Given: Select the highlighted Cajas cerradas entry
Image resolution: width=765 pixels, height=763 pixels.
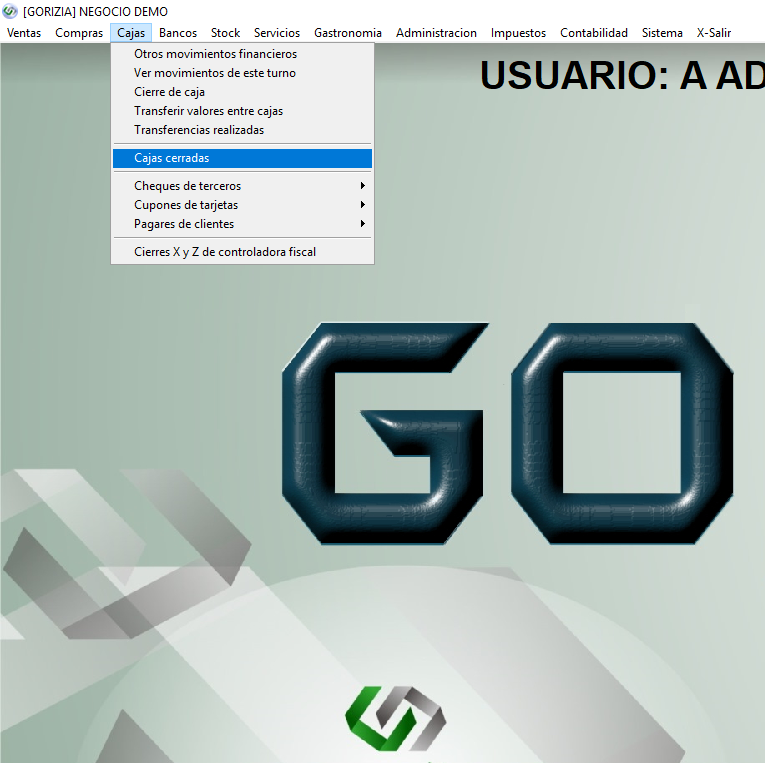Looking at the screenshot, I should (x=242, y=158).
